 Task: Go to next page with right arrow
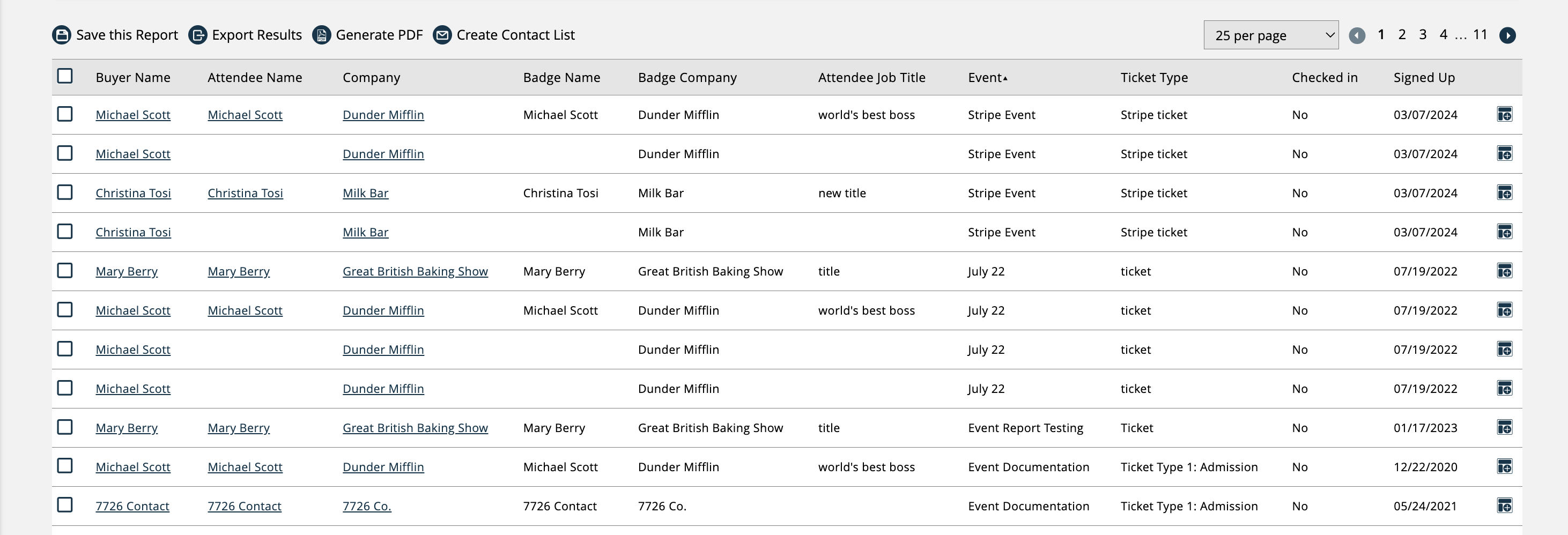1507,35
